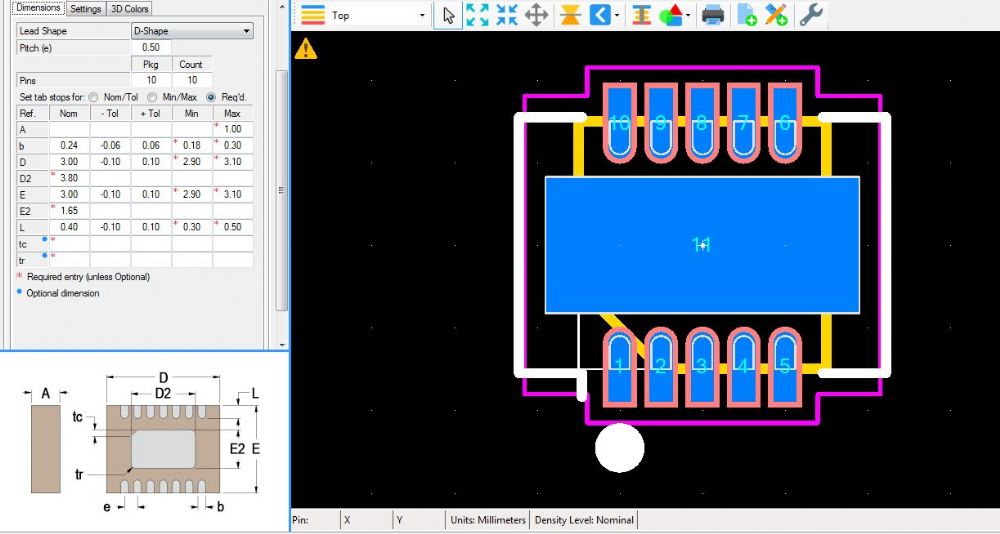1000x534 pixels.
Task: Open the wrench preferences tool
Action: pos(811,15)
